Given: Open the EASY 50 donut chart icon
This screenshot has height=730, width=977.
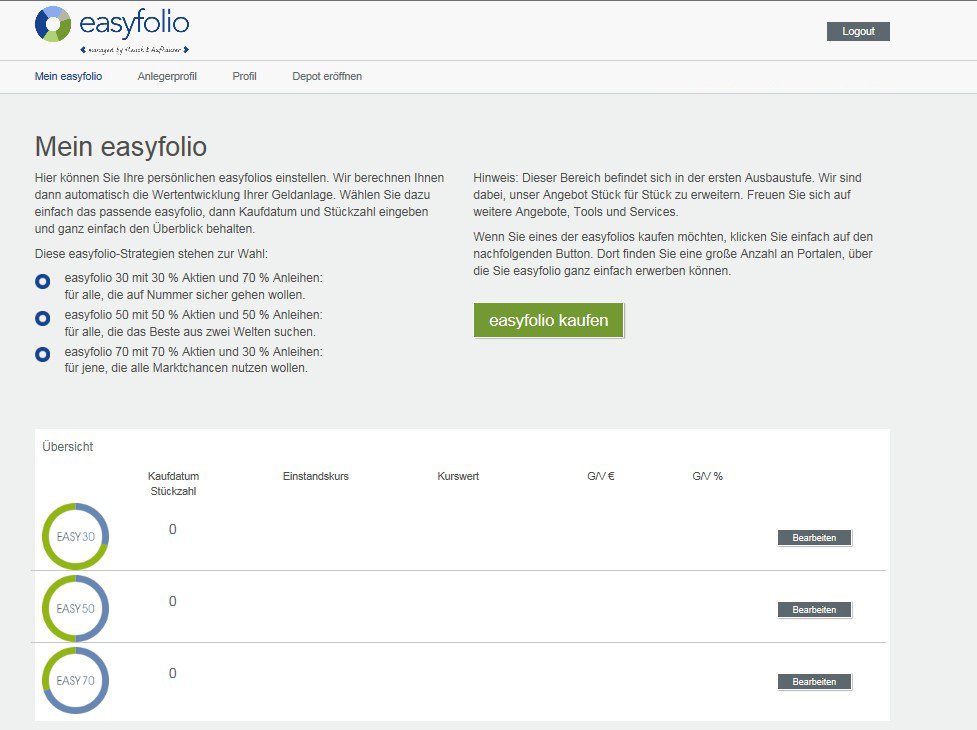Looking at the screenshot, I should 75,609.
